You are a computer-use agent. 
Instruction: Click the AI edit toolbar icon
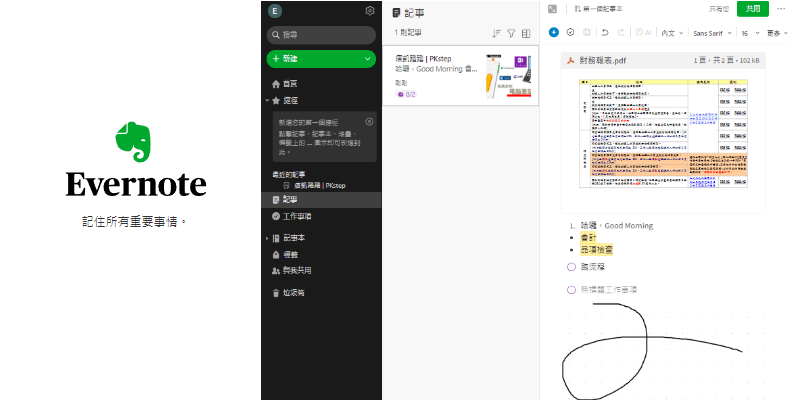coord(643,33)
